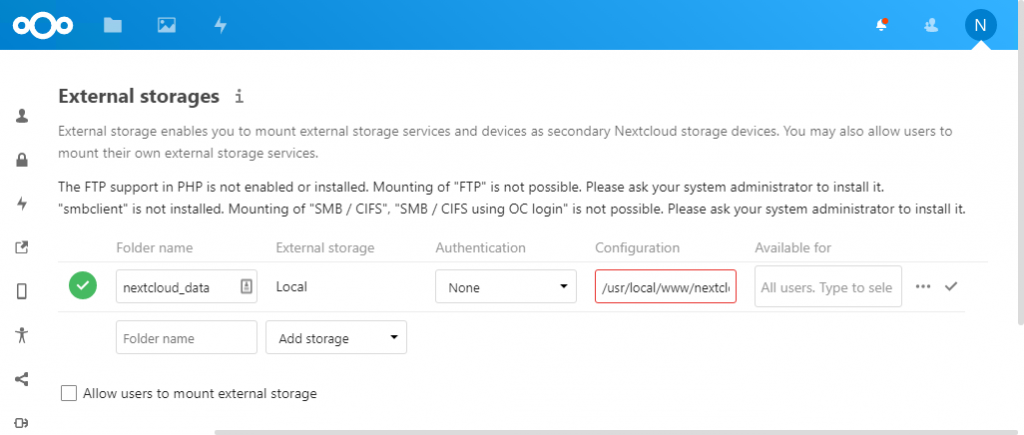Image resolution: width=1024 pixels, height=435 pixels.
Task: Save storage with the checkmark icon
Action: click(951, 286)
